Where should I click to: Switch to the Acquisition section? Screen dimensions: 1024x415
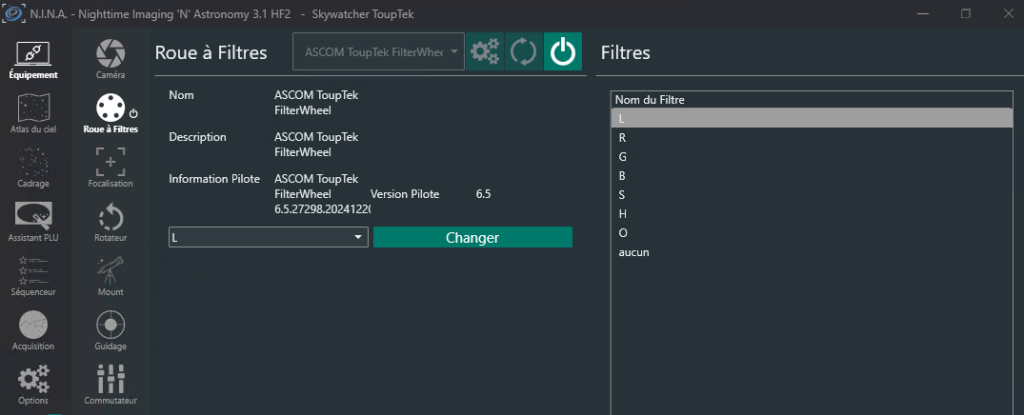(33, 331)
